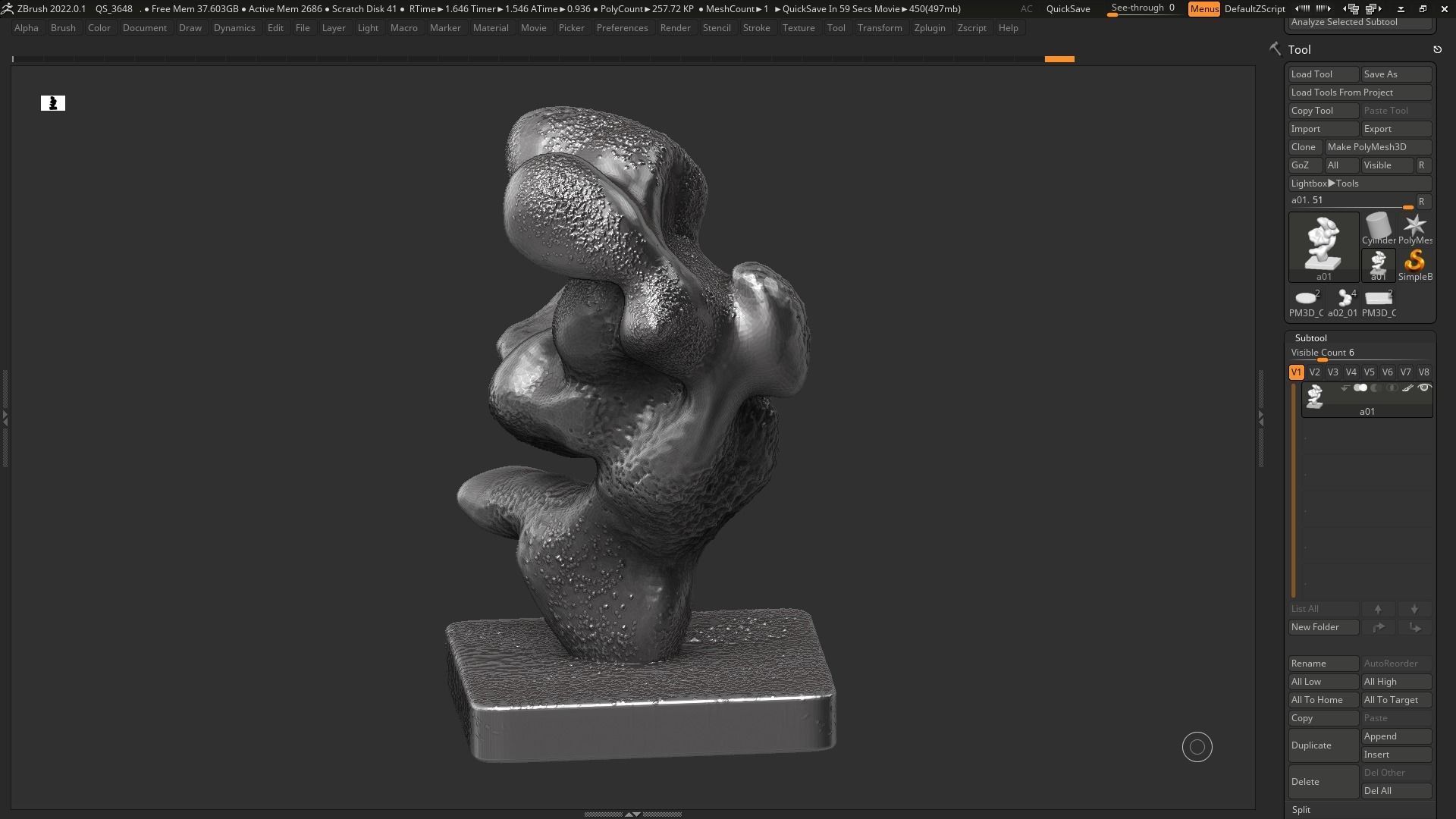
Task: Shift the right palette divider using striped right arrow
Action: (x=1323, y=8)
